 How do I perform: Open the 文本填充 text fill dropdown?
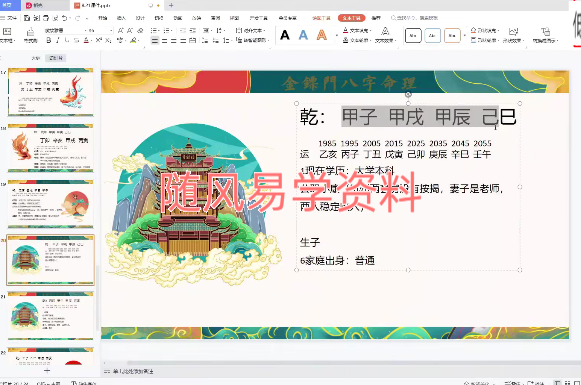[x=356, y=30]
